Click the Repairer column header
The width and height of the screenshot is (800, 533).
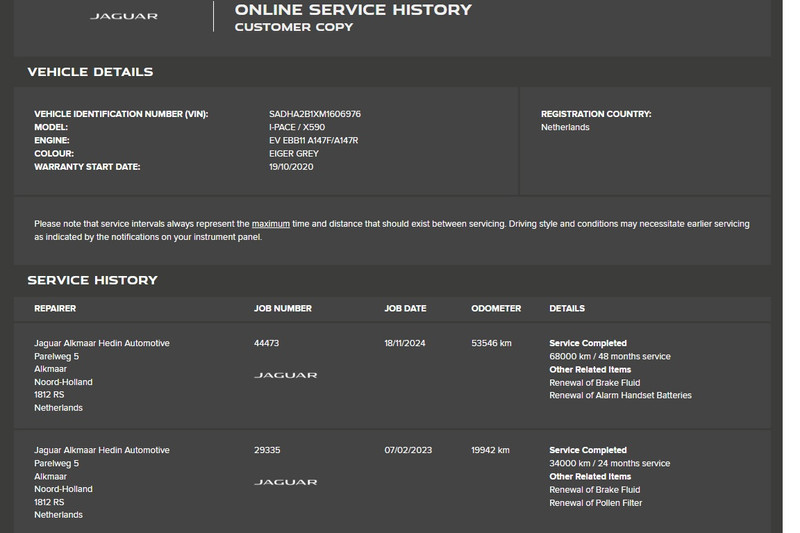coord(55,309)
